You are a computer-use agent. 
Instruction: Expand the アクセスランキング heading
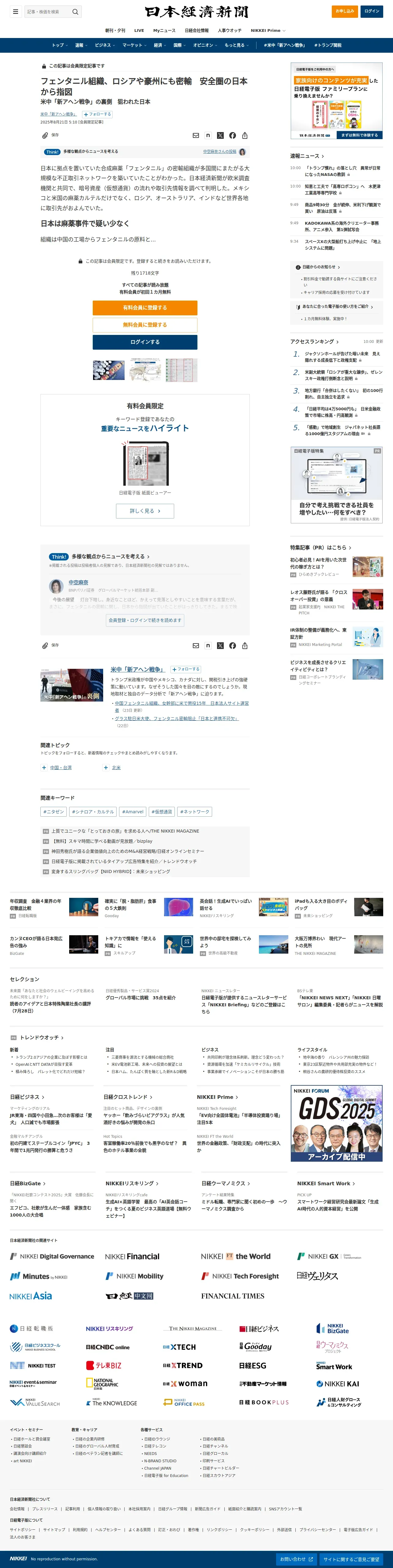[x=315, y=341]
